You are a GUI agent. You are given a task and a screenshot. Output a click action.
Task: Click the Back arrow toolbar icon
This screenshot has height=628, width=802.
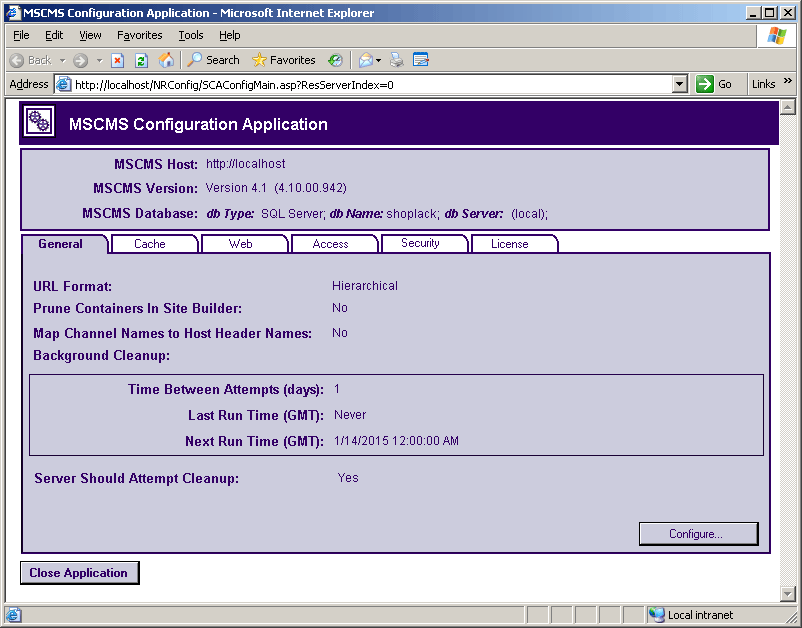pos(17,60)
